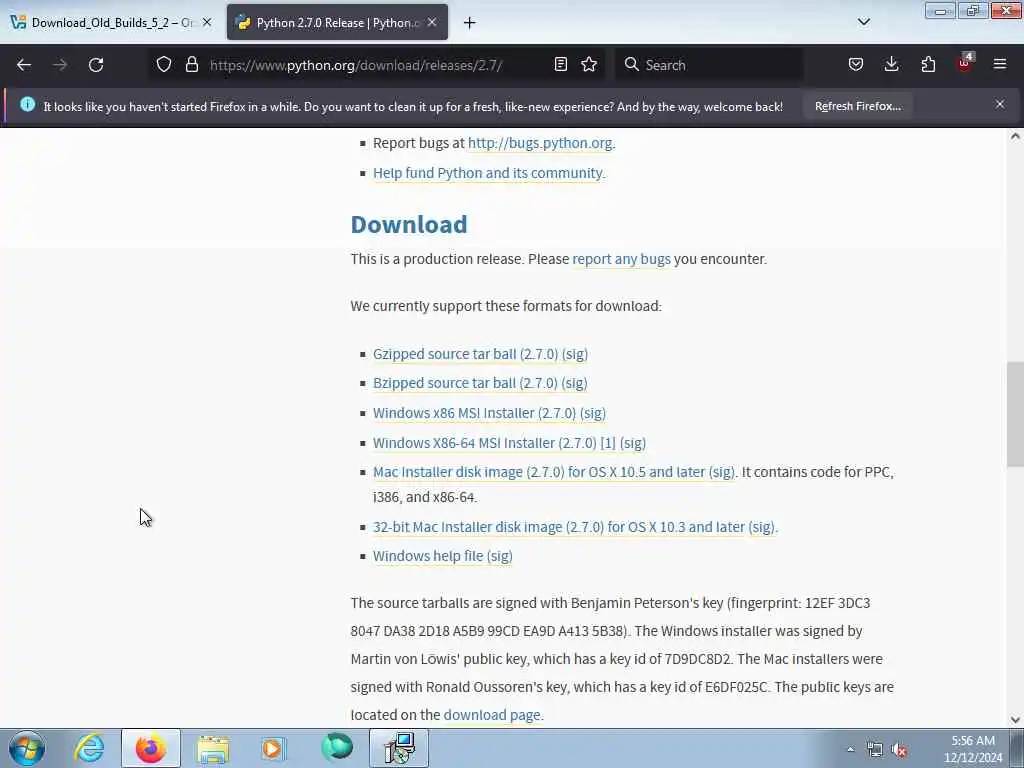Open the sig link for Windows help file
Image resolution: width=1024 pixels, height=768 pixels.
[x=500, y=556]
